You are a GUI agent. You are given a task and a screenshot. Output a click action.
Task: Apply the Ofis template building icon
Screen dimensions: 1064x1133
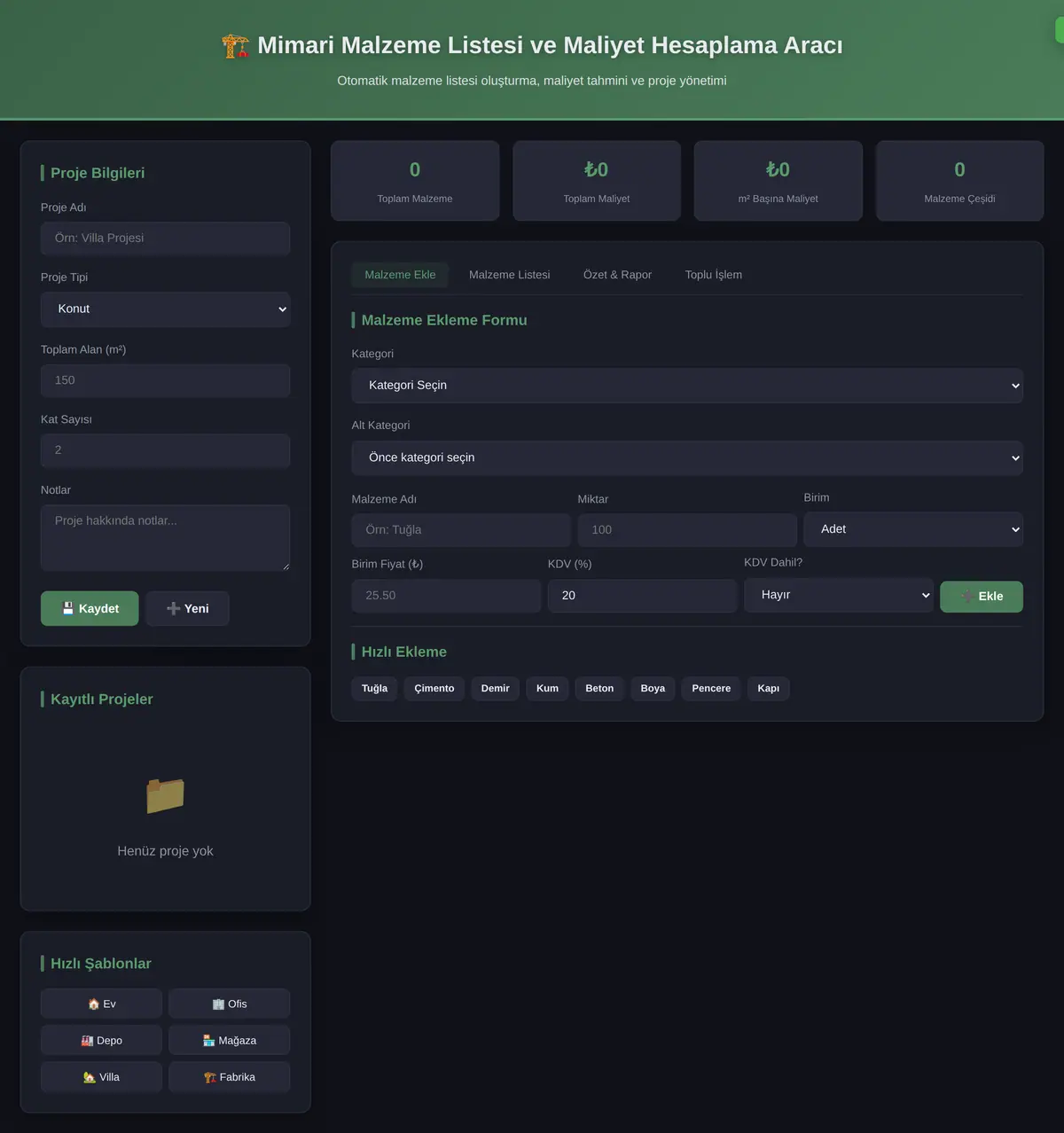218,1004
